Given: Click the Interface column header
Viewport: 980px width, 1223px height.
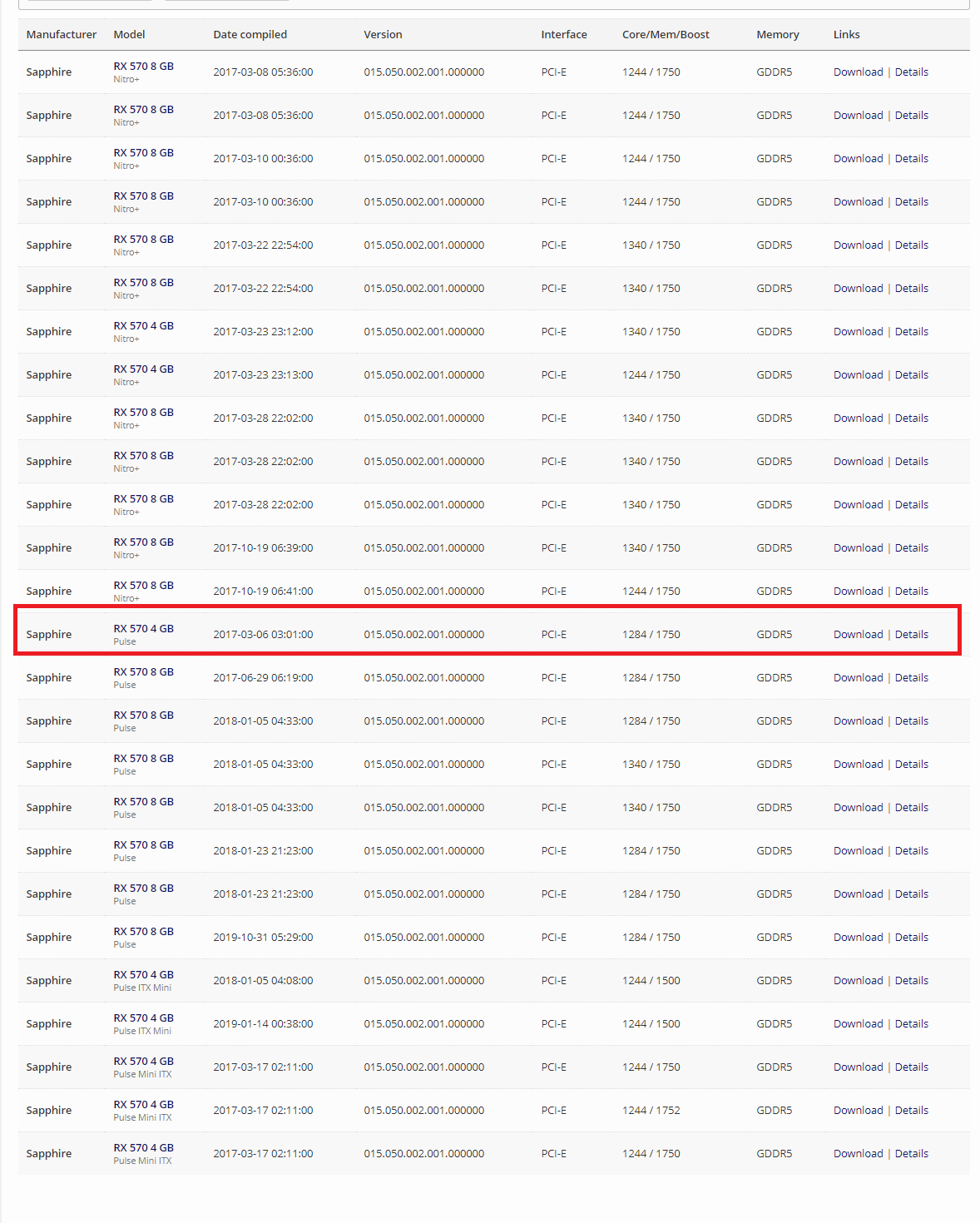Looking at the screenshot, I should pos(563,34).
